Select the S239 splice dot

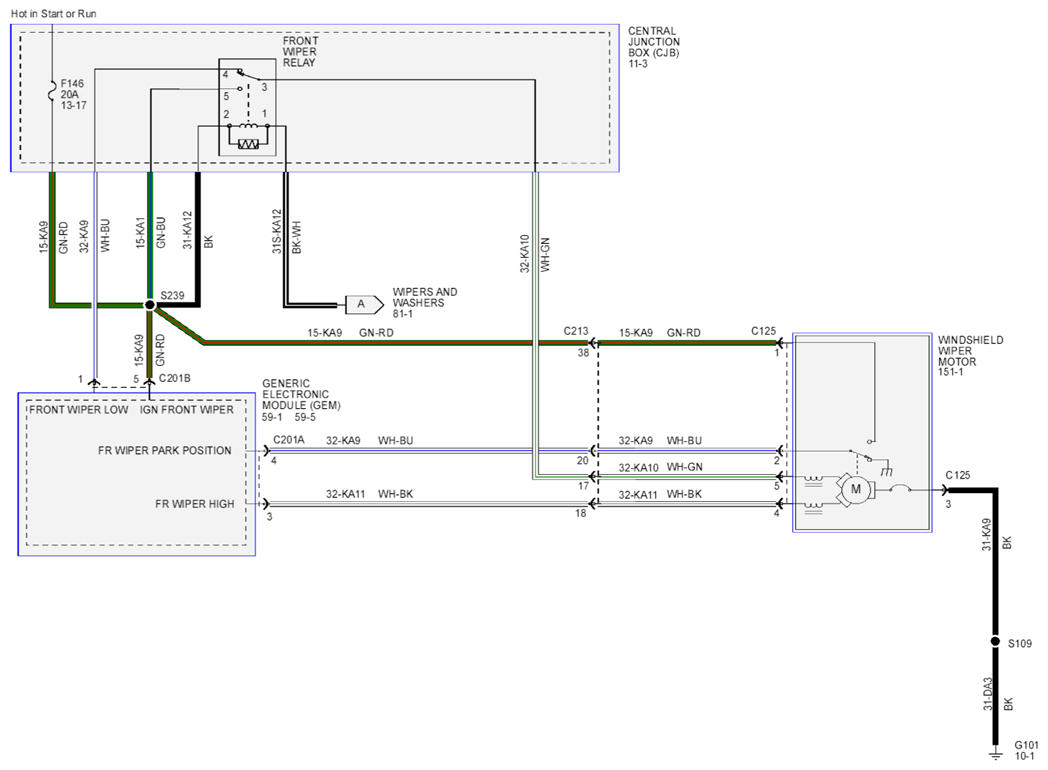150,305
